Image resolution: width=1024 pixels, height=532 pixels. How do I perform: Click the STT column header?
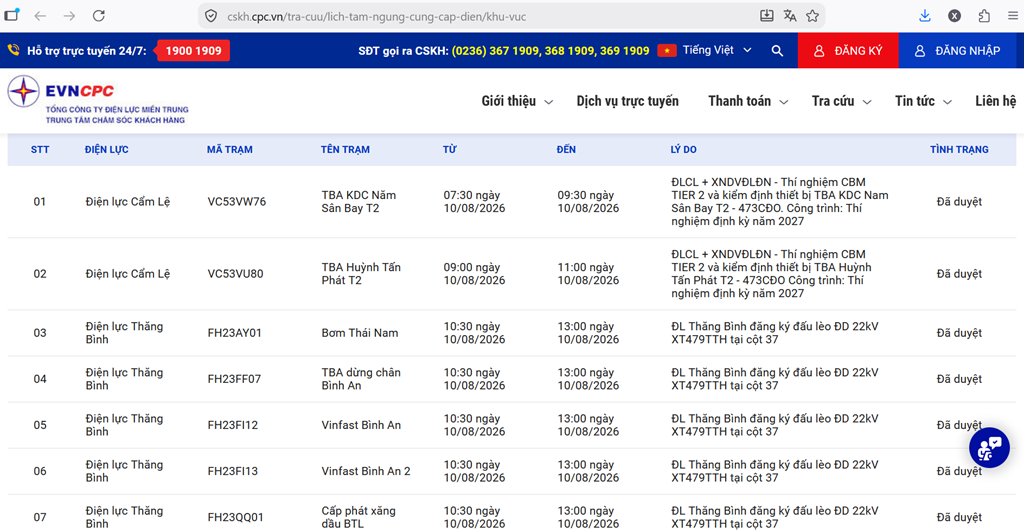40,149
